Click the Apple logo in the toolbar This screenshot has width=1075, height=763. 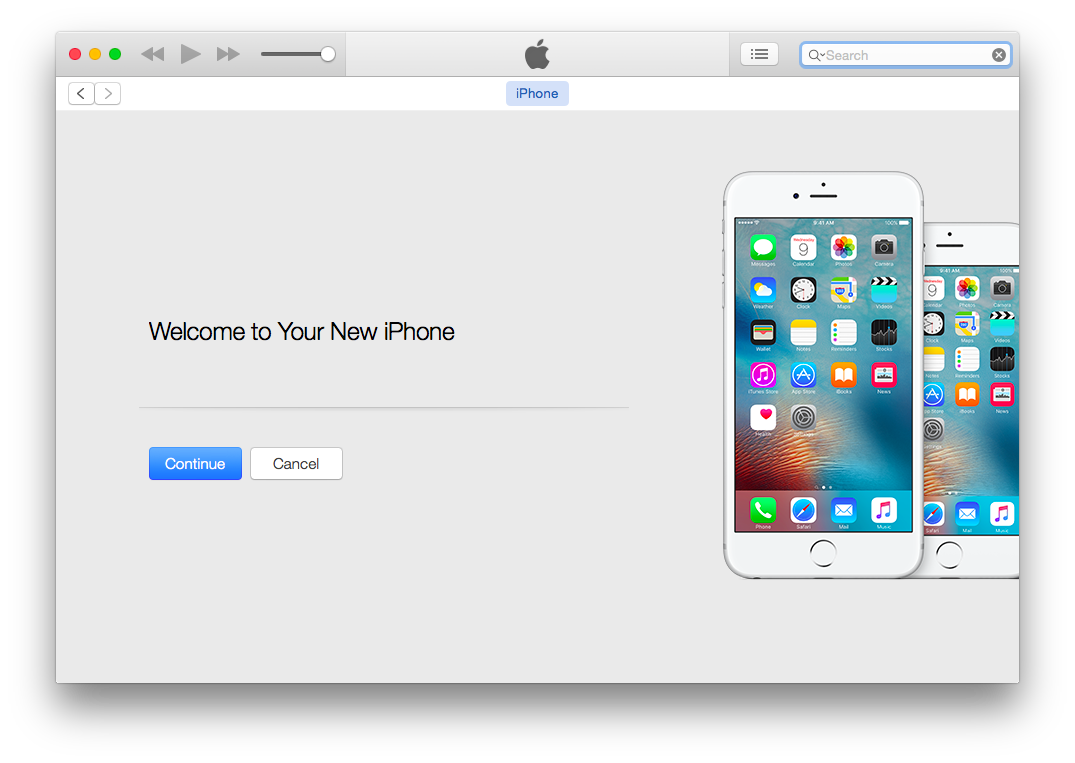538,53
